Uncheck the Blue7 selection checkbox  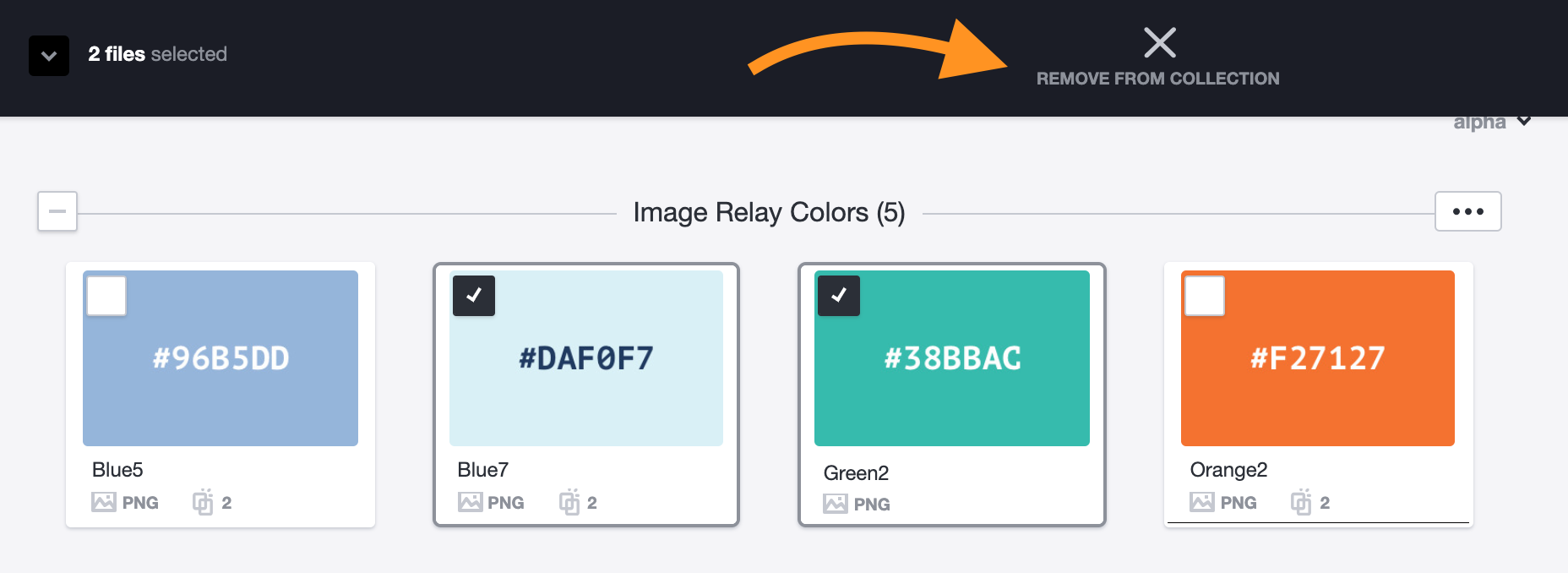[474, 296]
